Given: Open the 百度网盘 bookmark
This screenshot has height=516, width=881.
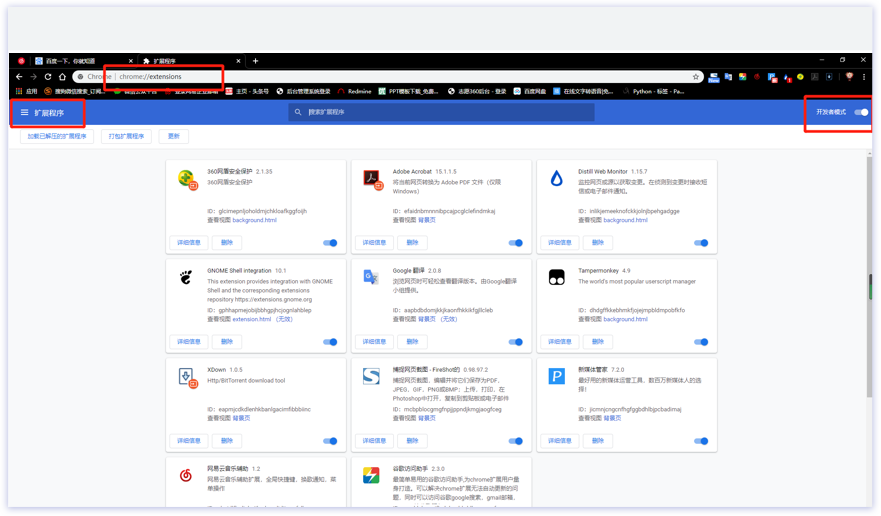Looking at the screenshot, I should tap(530, 91).
